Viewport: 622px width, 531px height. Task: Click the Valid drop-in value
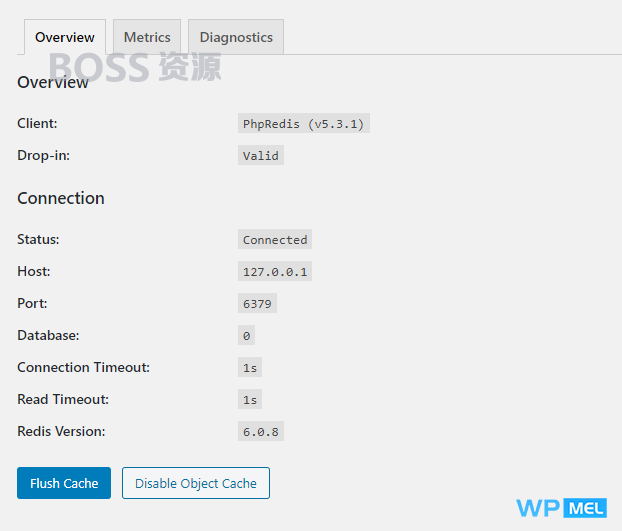[x=261, y=155]
